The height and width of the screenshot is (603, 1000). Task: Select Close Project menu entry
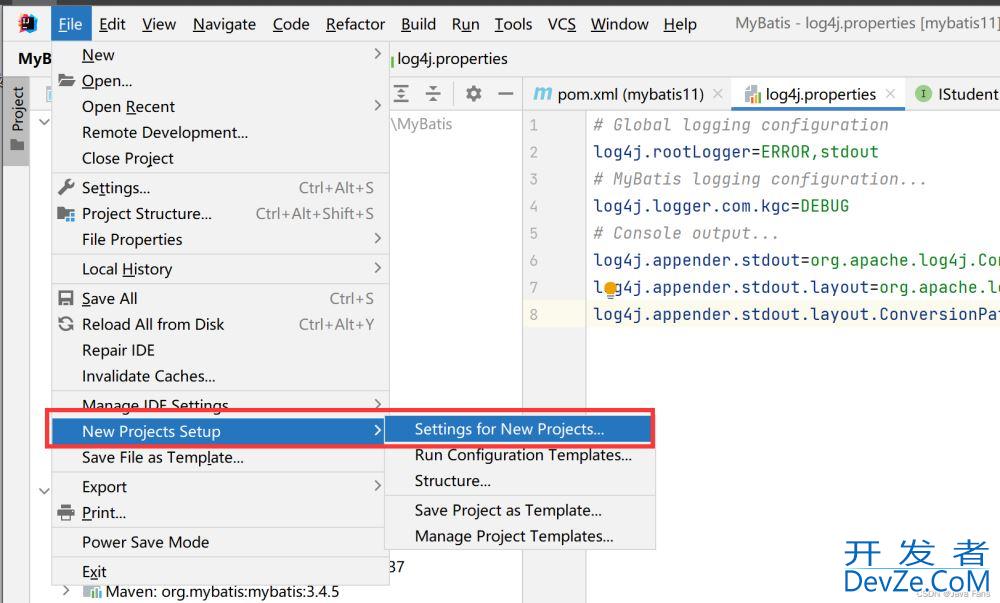point(220,158)
